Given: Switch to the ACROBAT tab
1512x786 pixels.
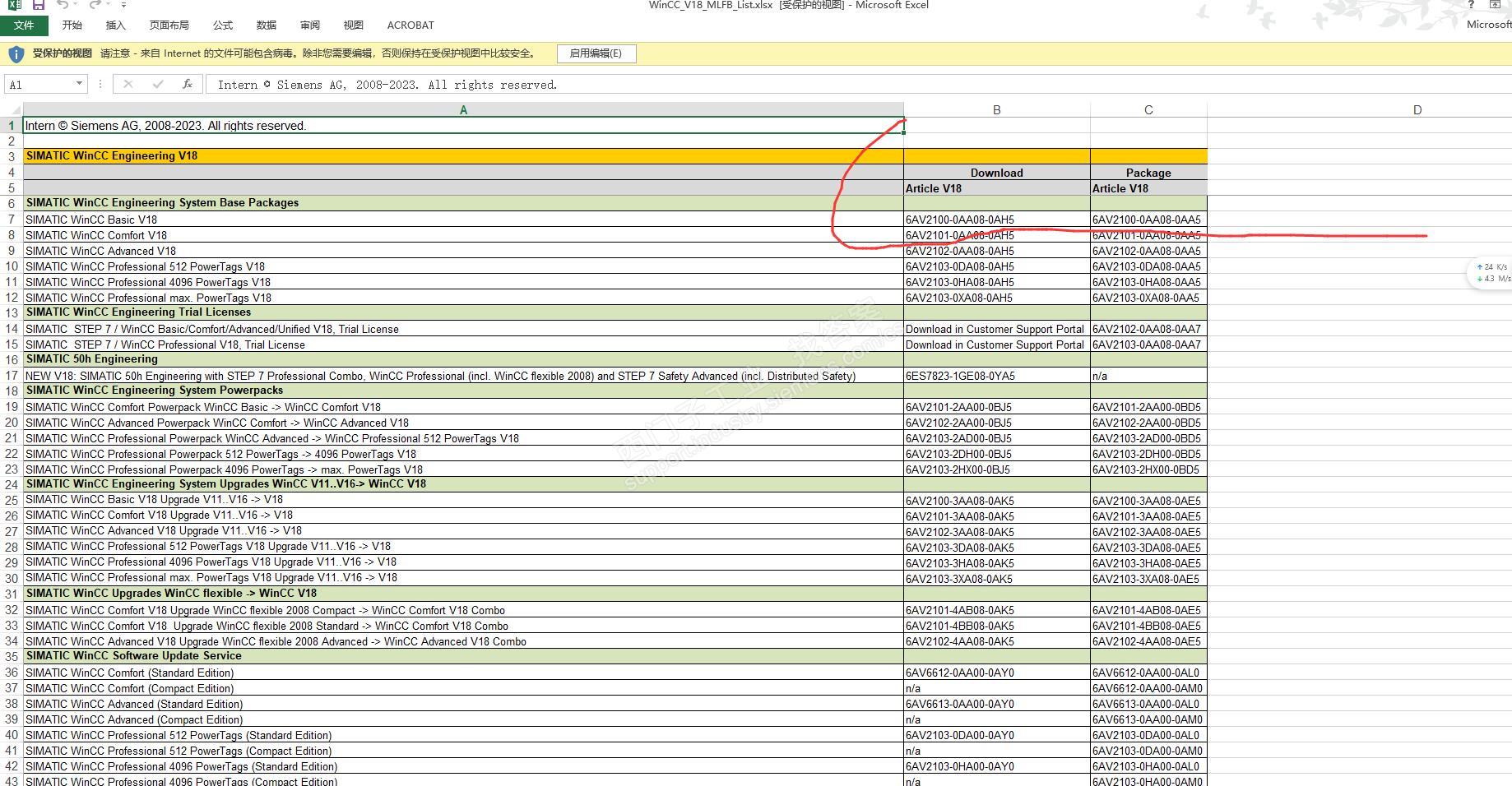Looking at the screenshot, I should point(410,25).
